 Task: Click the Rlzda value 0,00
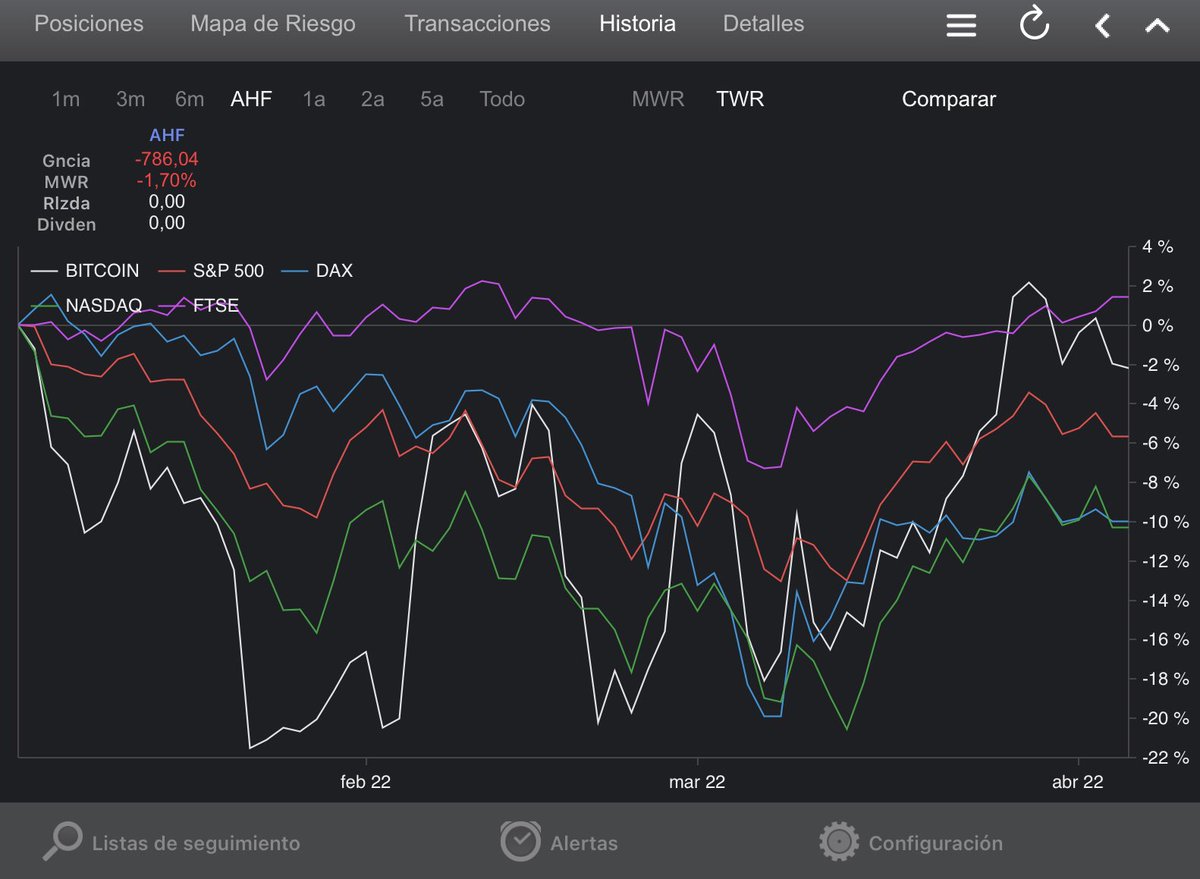(x=167, y=203)
